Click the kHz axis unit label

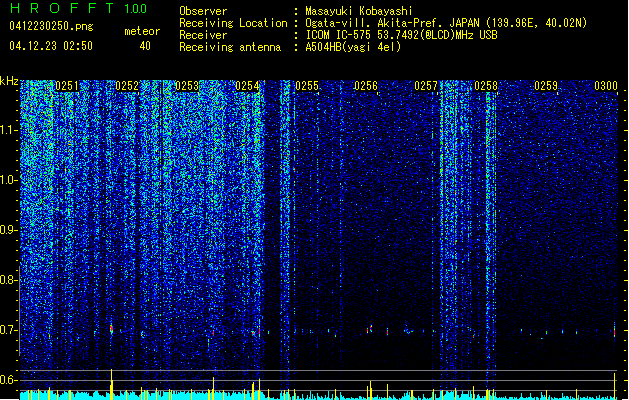(9, 81)
